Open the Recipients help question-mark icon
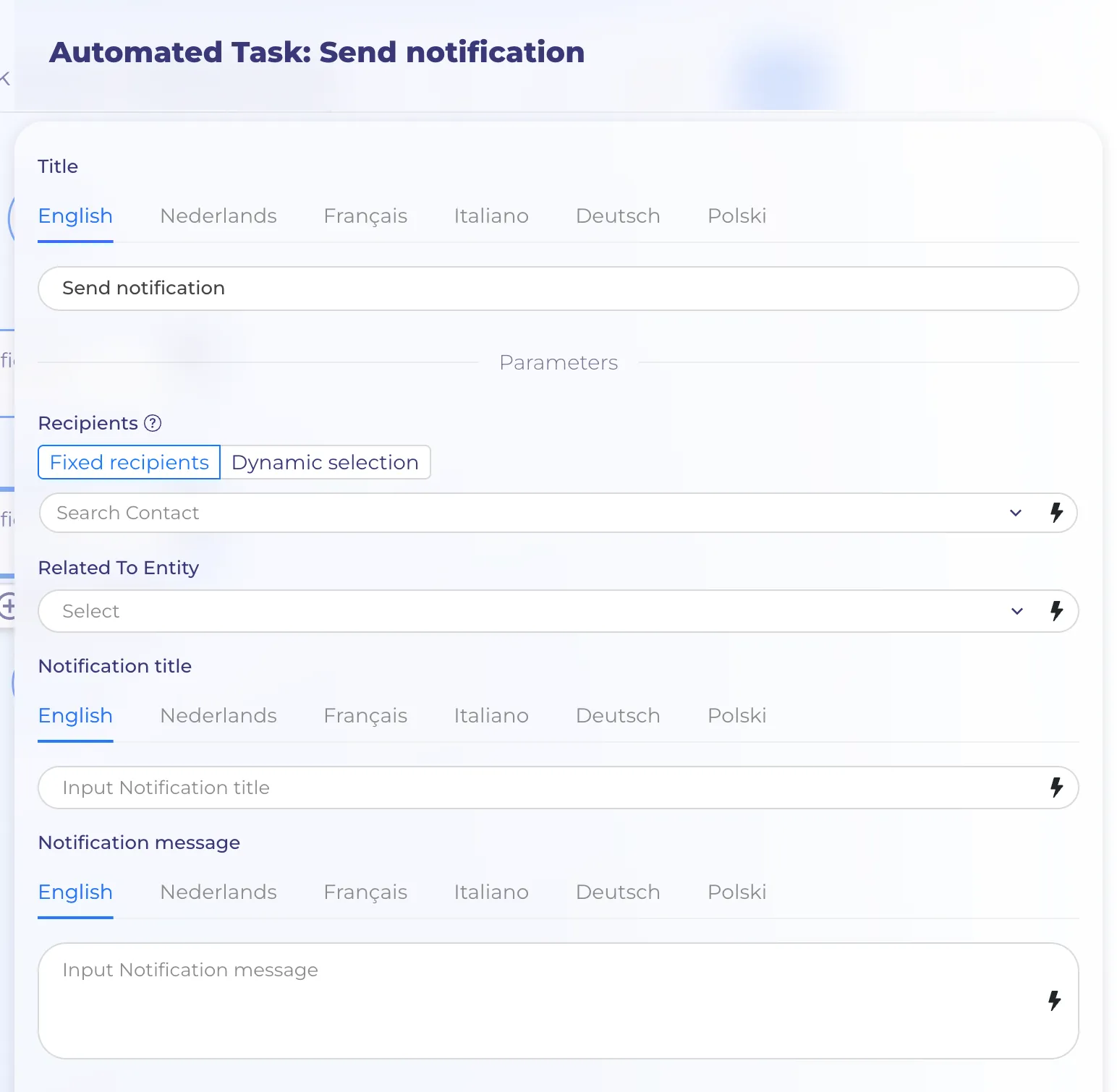Screen dimensions: 1117x1092 (153, 423)
